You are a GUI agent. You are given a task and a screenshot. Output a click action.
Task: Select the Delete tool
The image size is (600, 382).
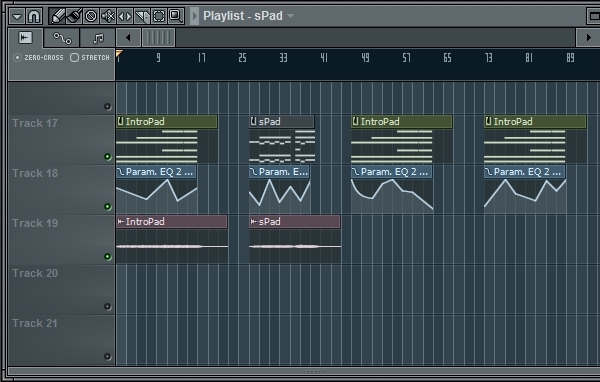pyautogui.click(x=91, y=16)
